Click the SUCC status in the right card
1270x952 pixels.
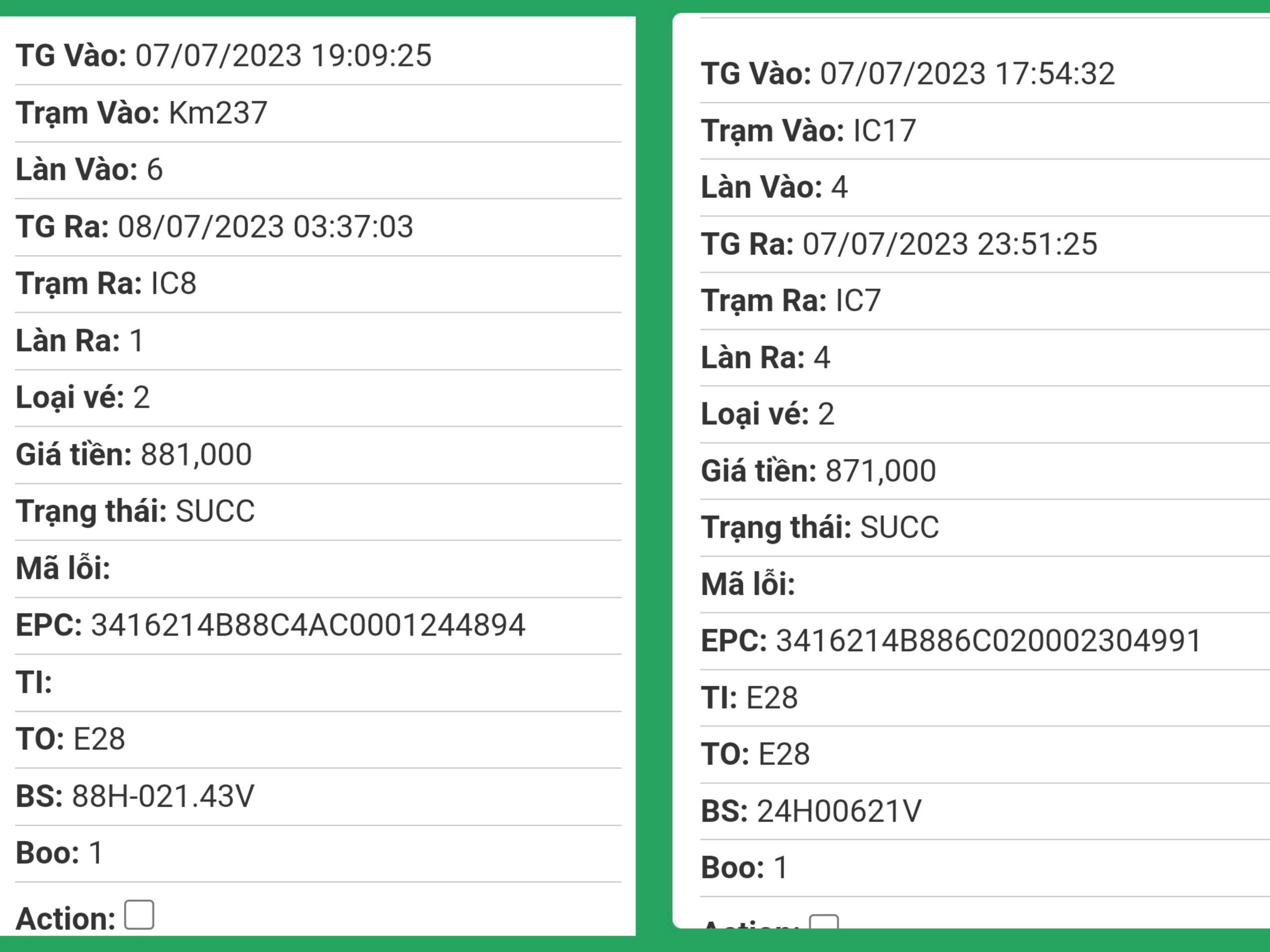(x=899, y=528)
